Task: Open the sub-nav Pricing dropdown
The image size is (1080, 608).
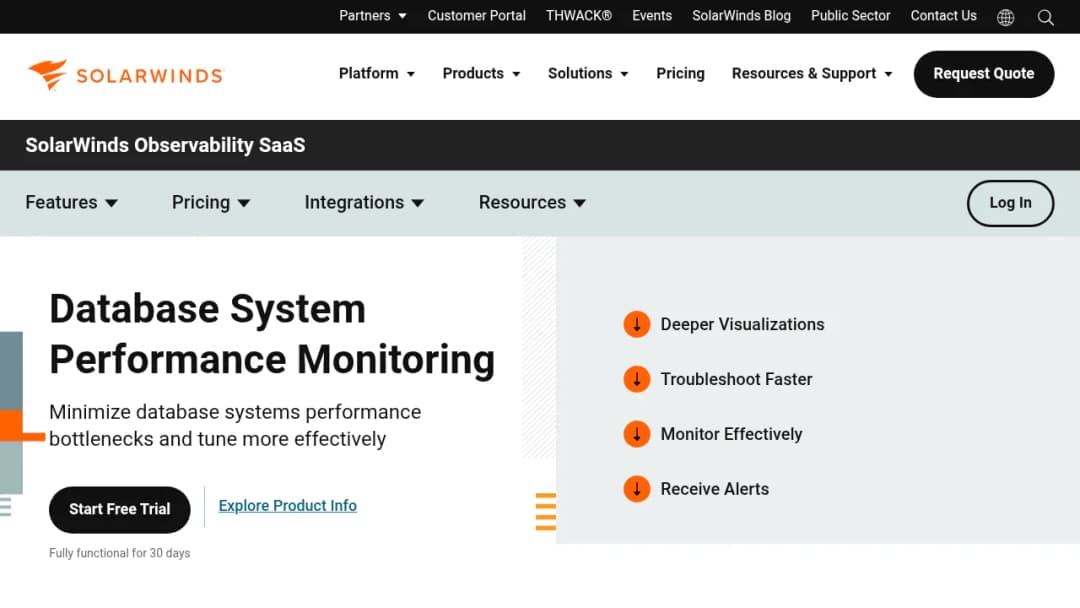Action: pyautogui.click(x=211, y=202)
